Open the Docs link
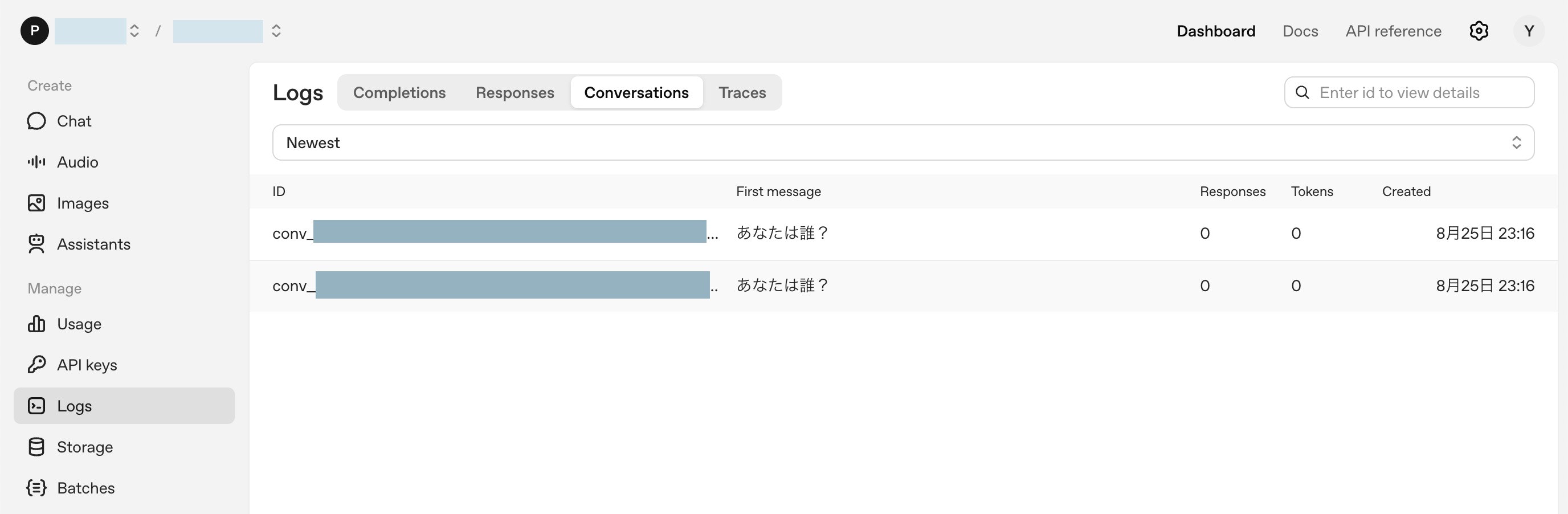The image size is (1568, 514). coord(1300,31)
